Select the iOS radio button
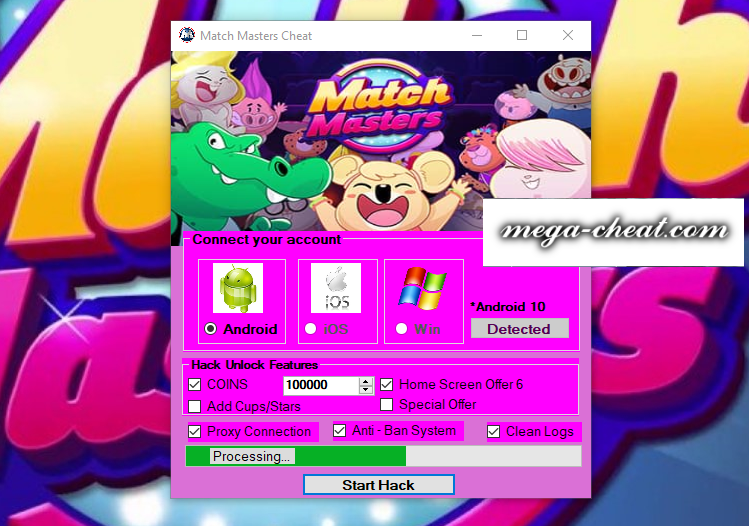Image resolution: width=749 pixels, height=526 pixels. pos(310,329)
